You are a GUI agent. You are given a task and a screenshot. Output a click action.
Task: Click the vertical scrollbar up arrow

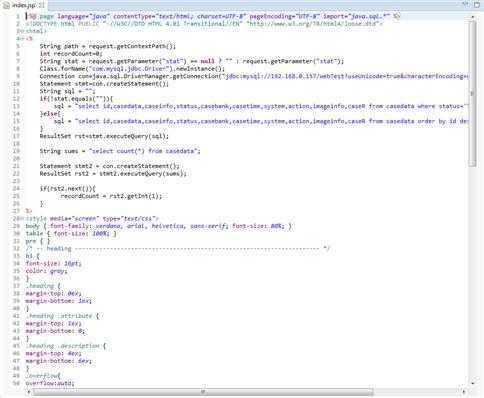click(472, 16)
